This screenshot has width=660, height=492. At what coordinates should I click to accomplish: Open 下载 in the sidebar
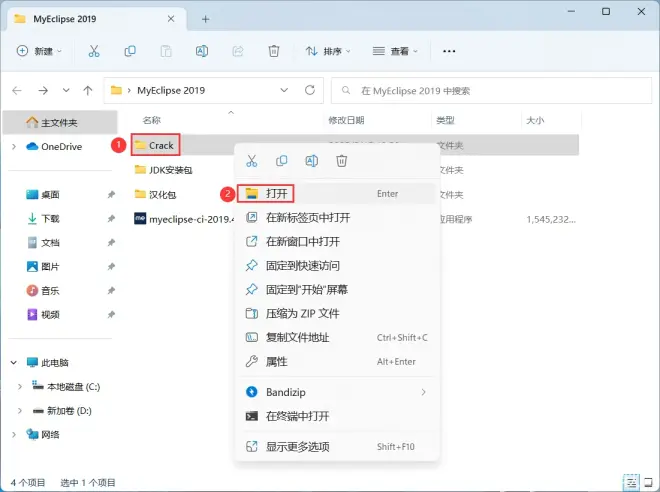coord(51,218)
